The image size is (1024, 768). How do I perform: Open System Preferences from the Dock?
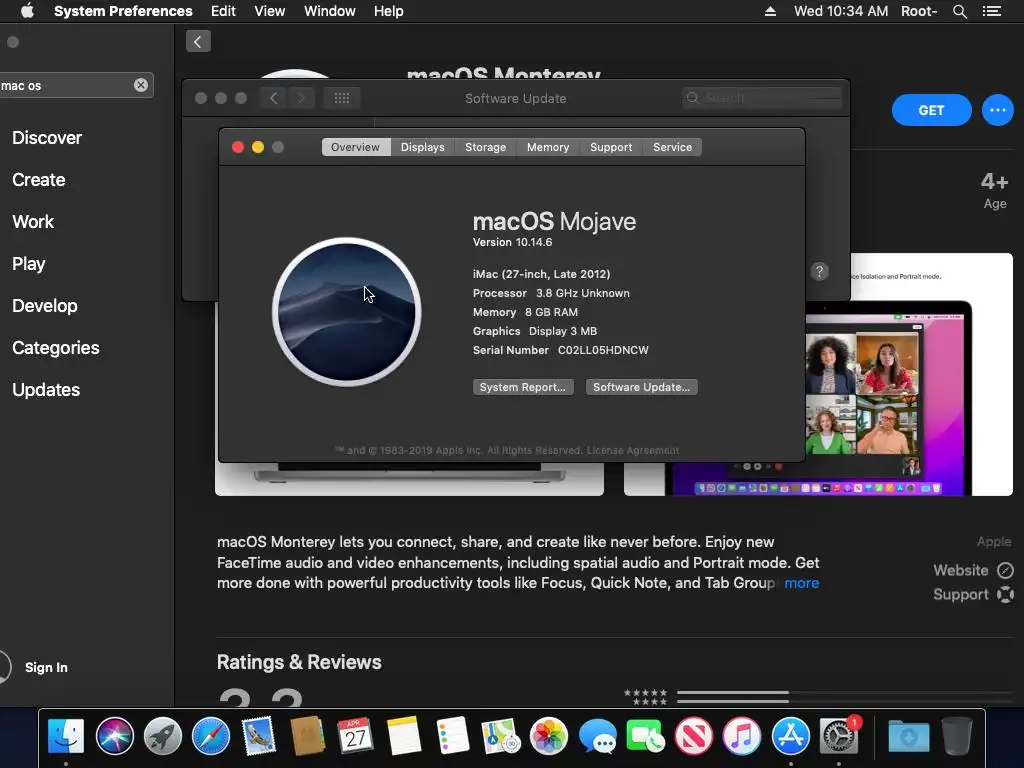click(x=839, y=736)
